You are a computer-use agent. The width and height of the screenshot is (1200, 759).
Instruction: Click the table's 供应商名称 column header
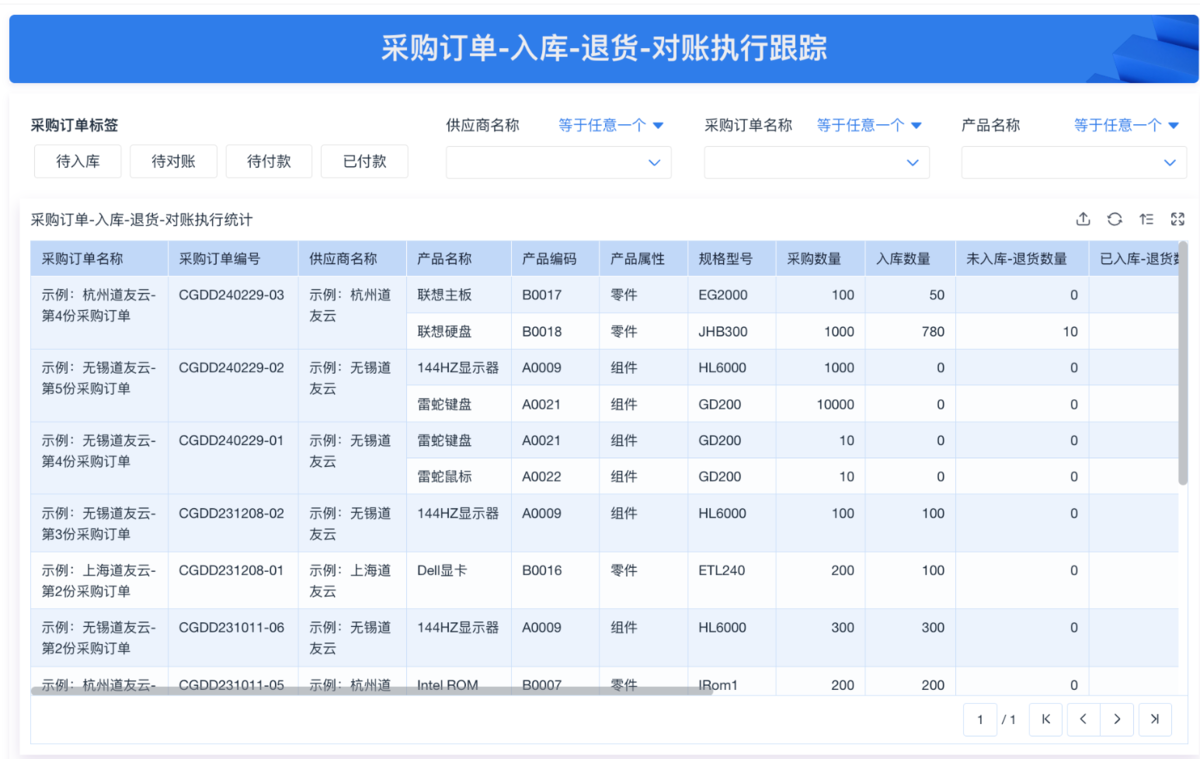click(x=352, y=258)
